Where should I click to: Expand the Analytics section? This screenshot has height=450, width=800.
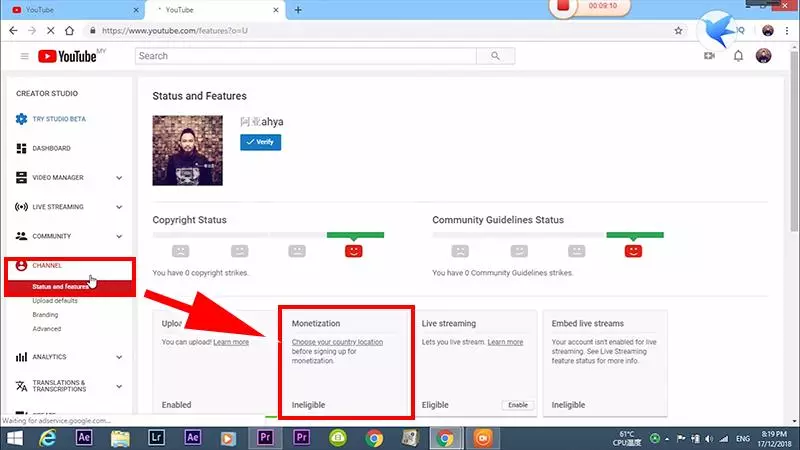click(119, 357)
